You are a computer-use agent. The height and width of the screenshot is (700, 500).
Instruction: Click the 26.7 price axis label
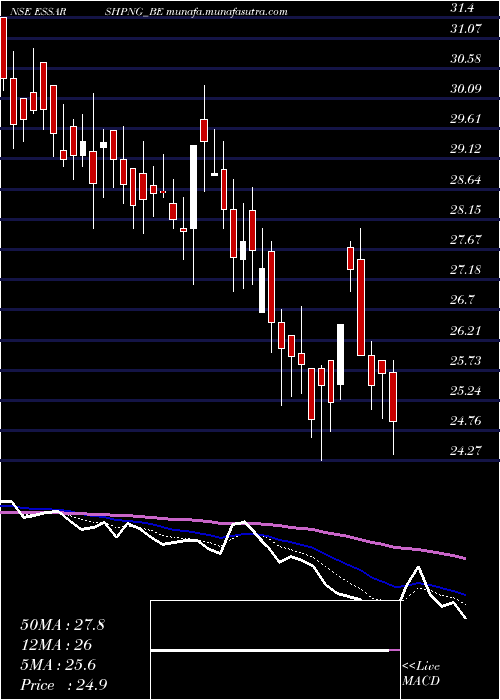tap(464, 300)
